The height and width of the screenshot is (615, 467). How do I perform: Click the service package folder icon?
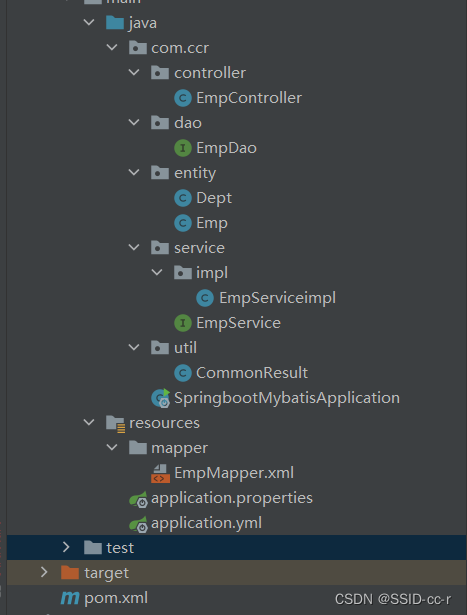[x=160, y=248]
